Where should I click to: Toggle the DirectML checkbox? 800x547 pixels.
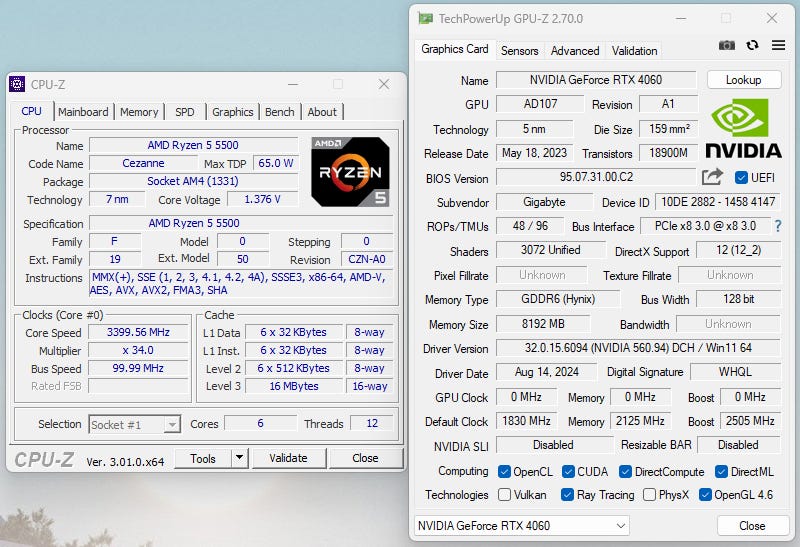point(721,471)
